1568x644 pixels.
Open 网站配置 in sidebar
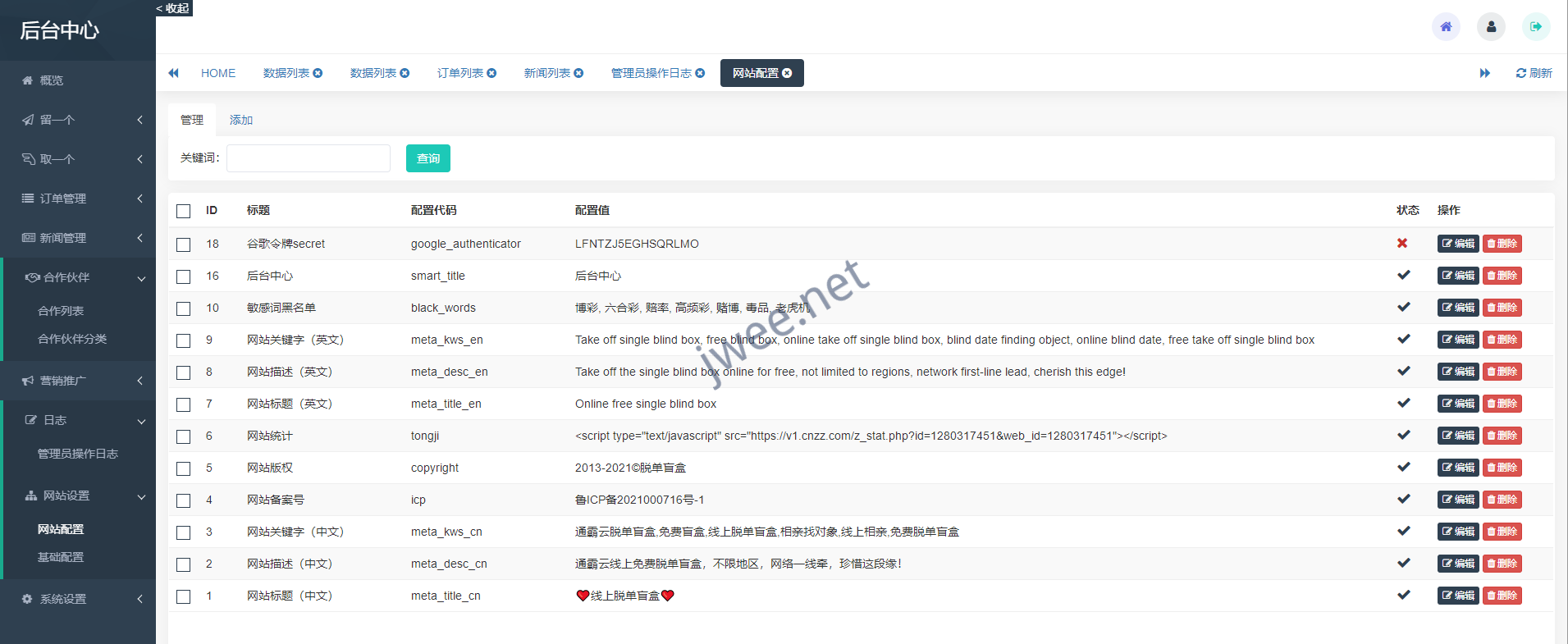pos(61,529)
